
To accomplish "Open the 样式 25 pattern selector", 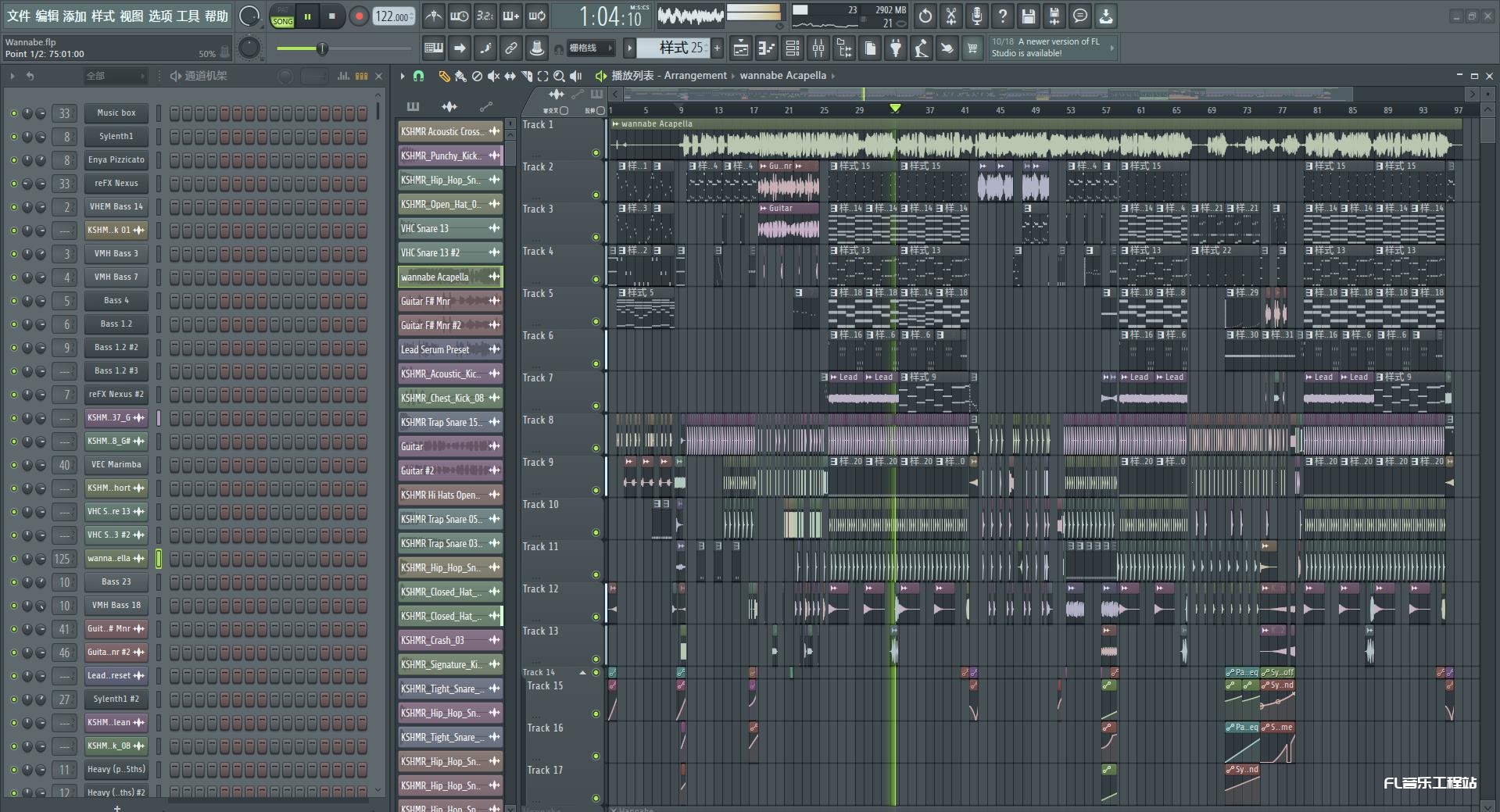I will coord(672,48).
